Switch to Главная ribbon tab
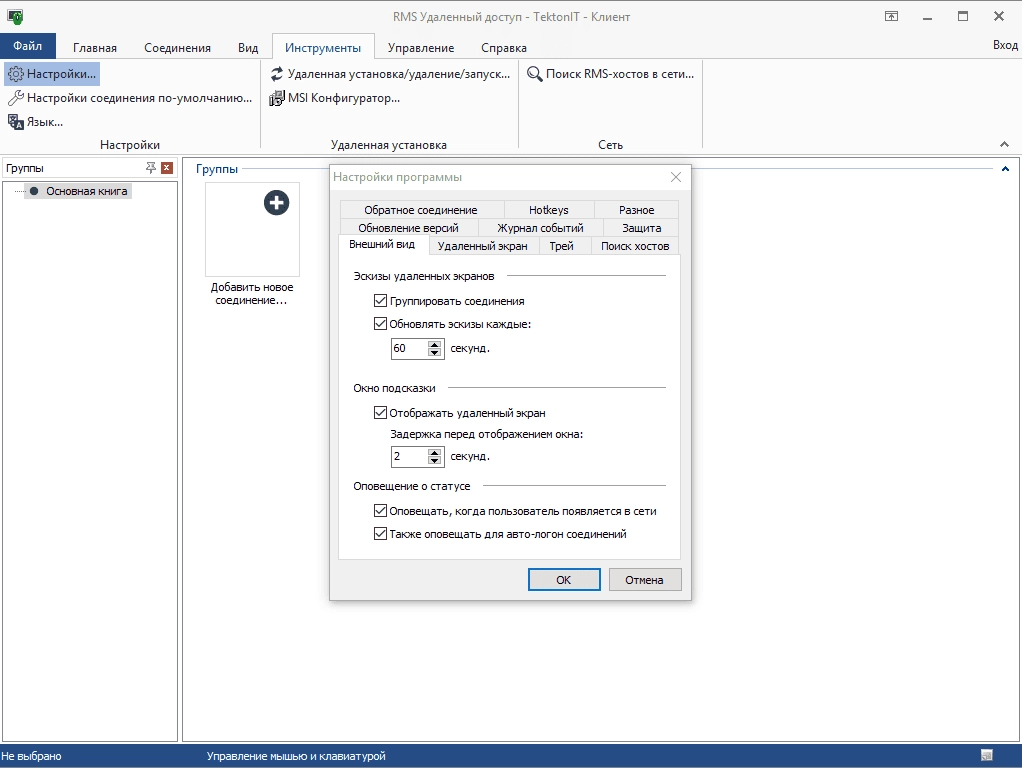The image size is (1022, 768). coord(95,48)
